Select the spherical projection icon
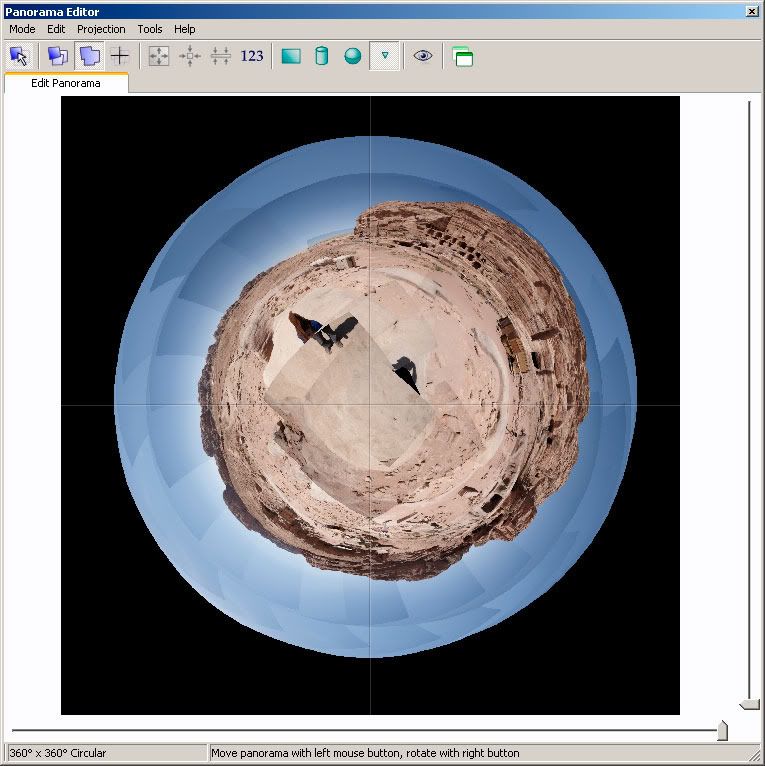Image resolution: width=765 pixels, height=766 pixels. (x=353, y=56)
